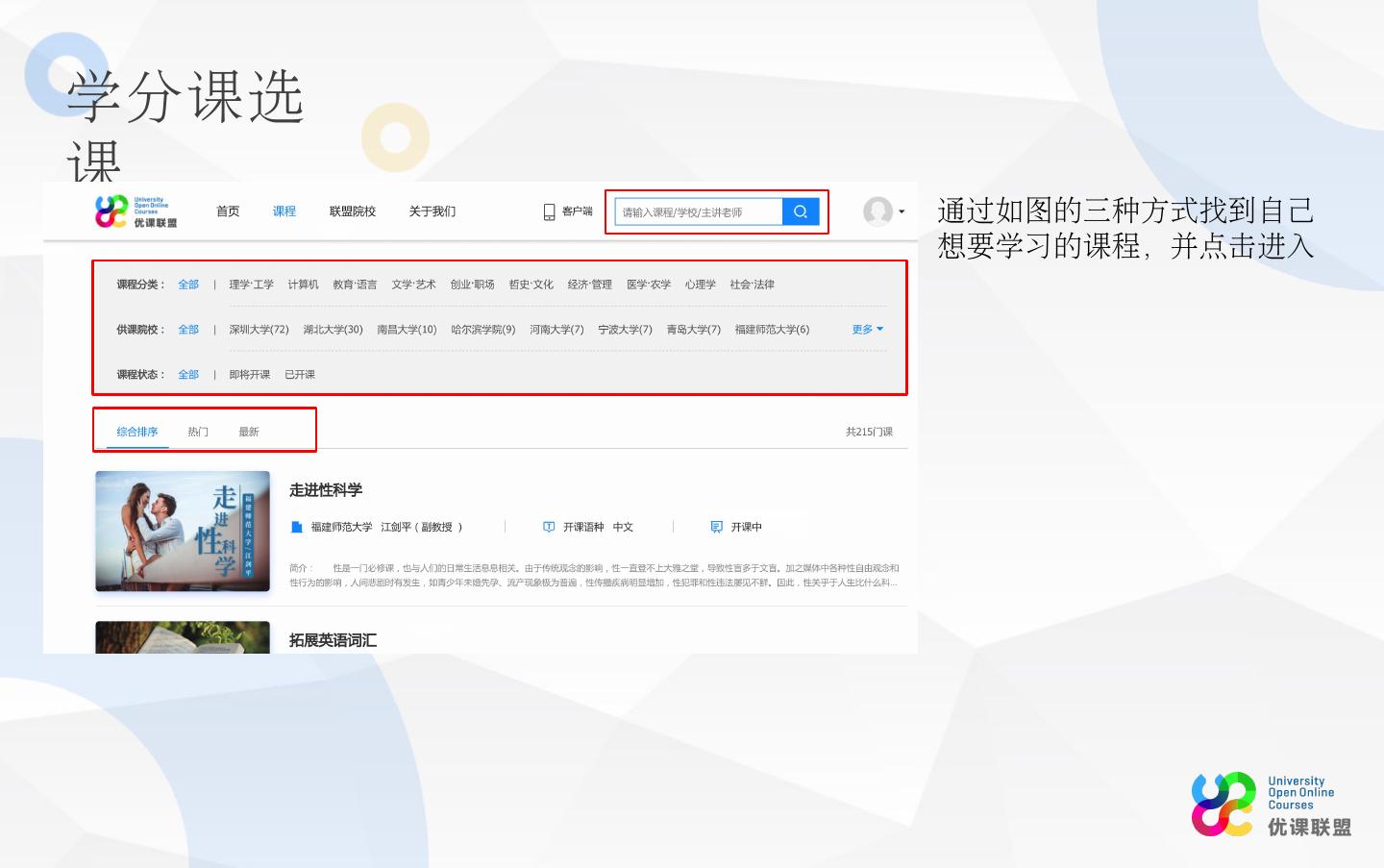Filter by 宁波大学(7)

[x=625, y=330]
